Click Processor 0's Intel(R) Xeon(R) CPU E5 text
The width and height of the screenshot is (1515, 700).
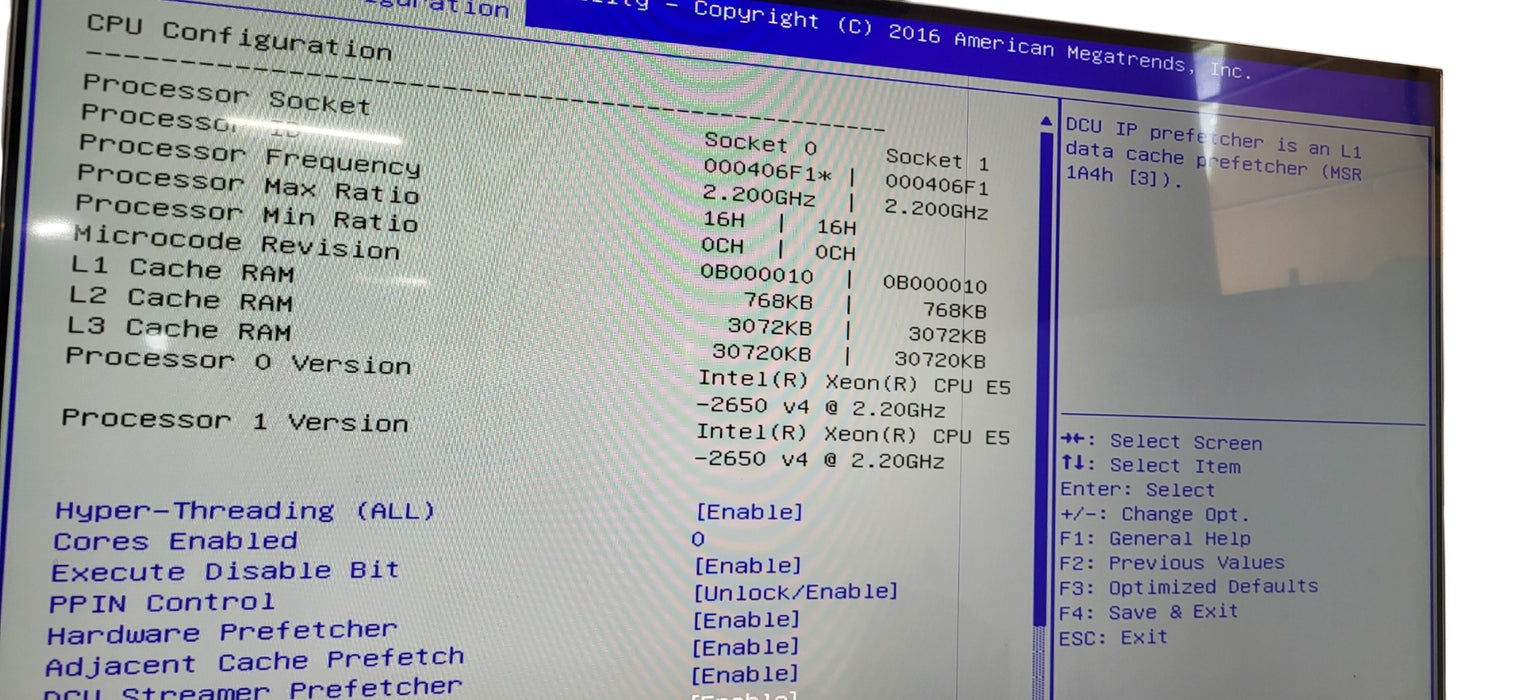point(854,381)
